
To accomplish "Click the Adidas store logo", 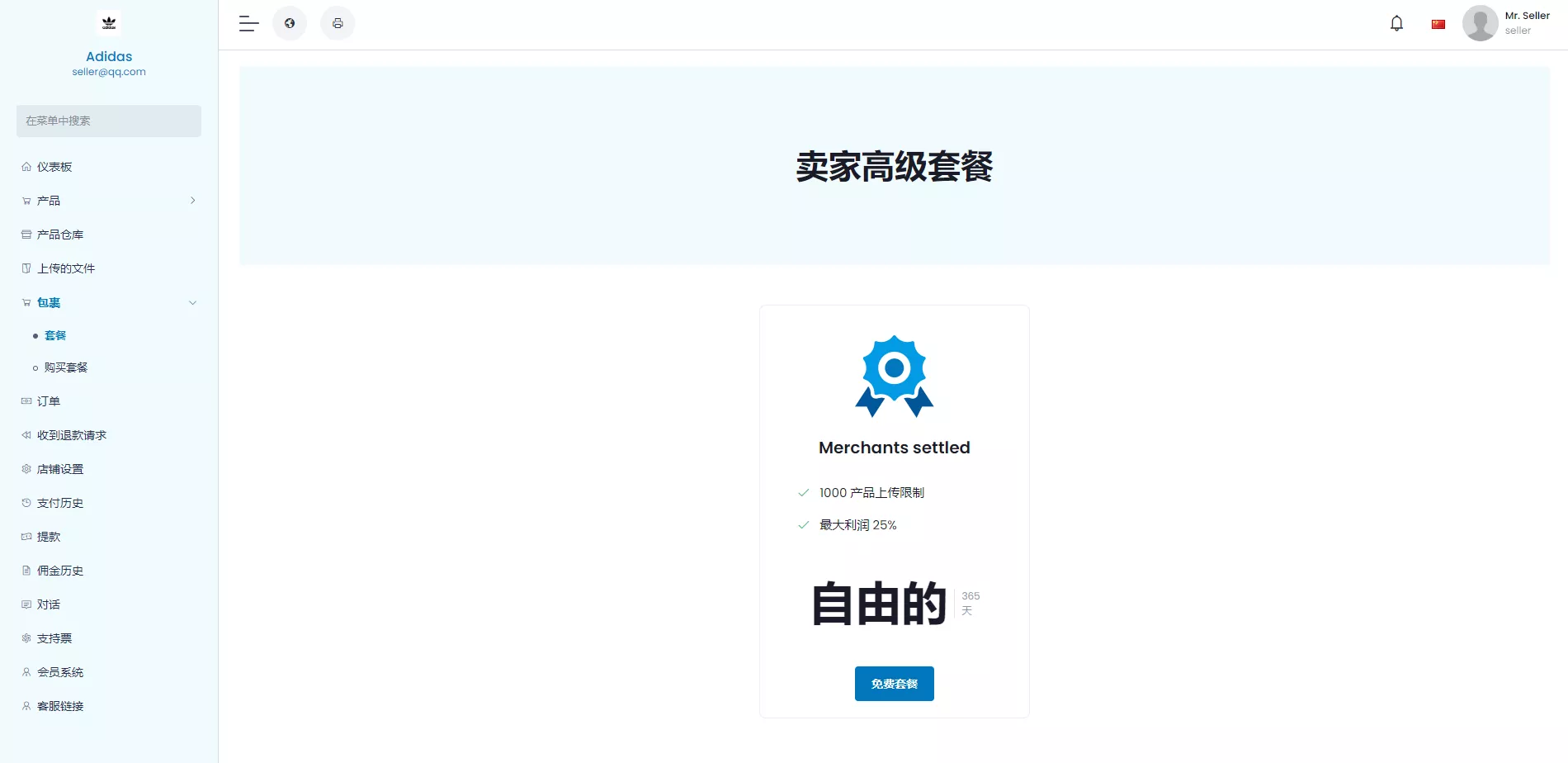I will click(108, 23).
